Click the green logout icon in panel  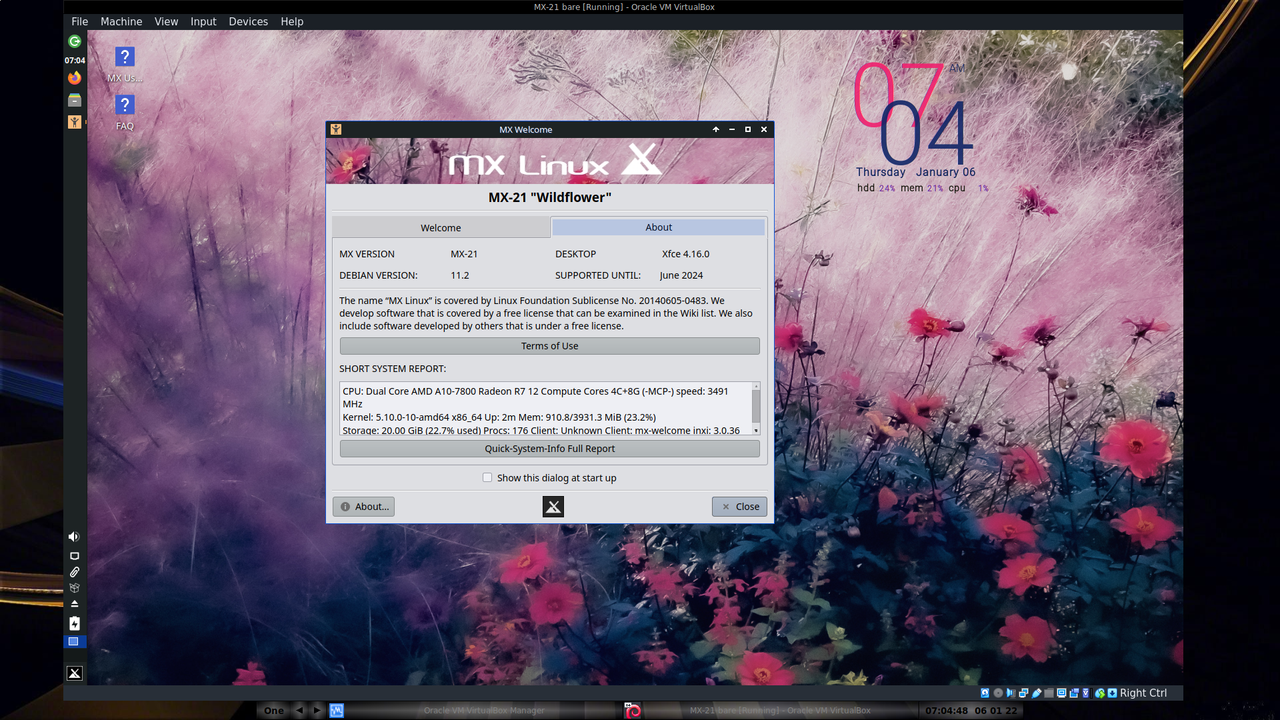pos(74,41)
